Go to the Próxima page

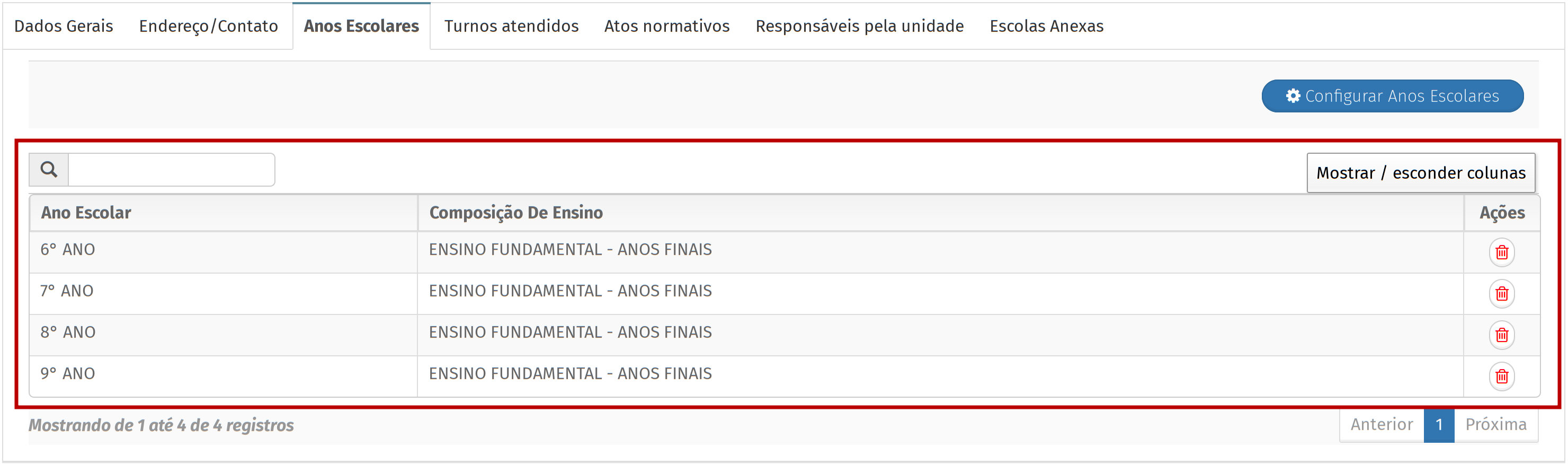pyautogui.click(x=1495, y=424)
